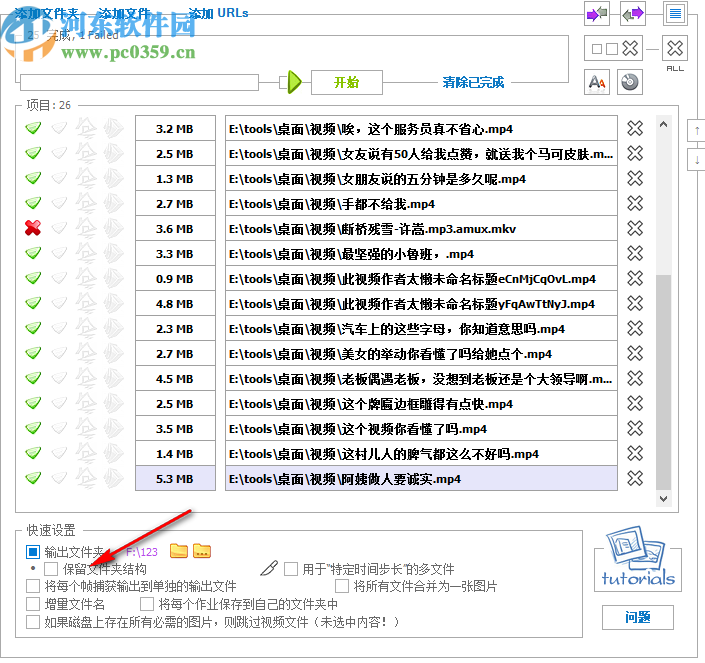Select the 美女的举动你看懂了吗给她点个.mp4 row
This screenshot has height=663, width=705.
pyautogui.click(x=421, y=354)
